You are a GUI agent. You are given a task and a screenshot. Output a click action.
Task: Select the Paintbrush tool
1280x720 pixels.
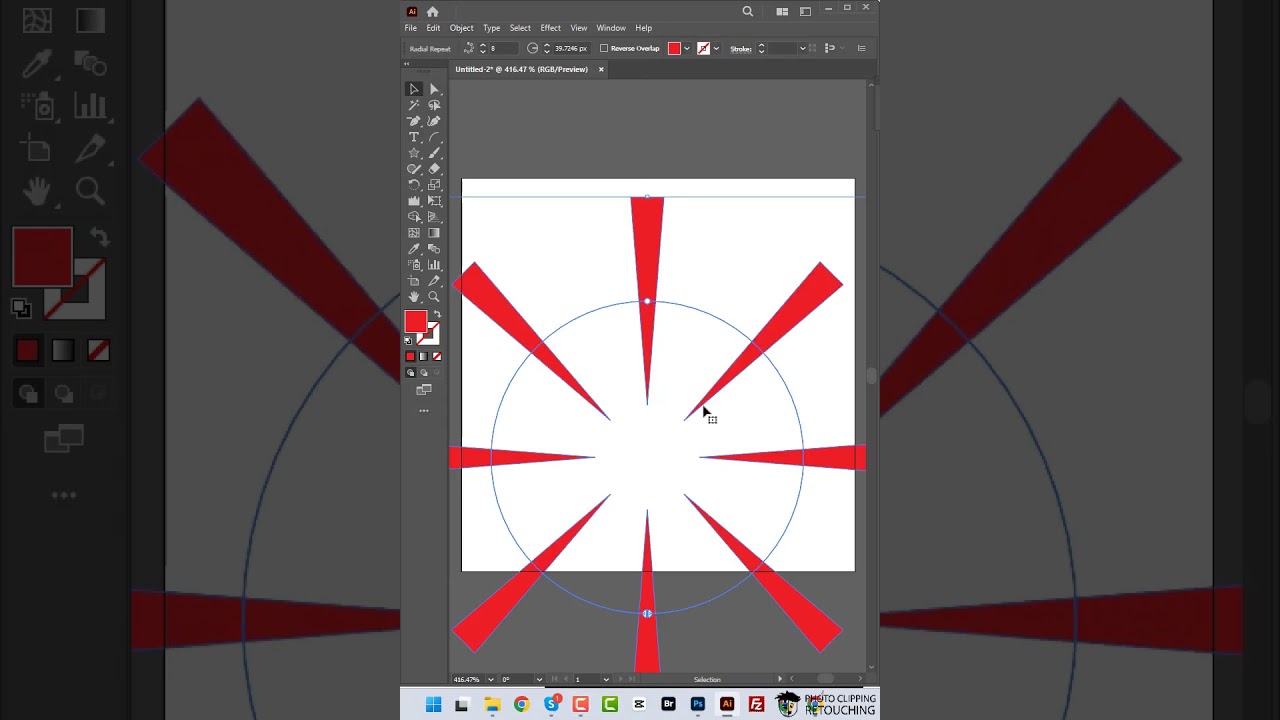(x=434, y=153)
